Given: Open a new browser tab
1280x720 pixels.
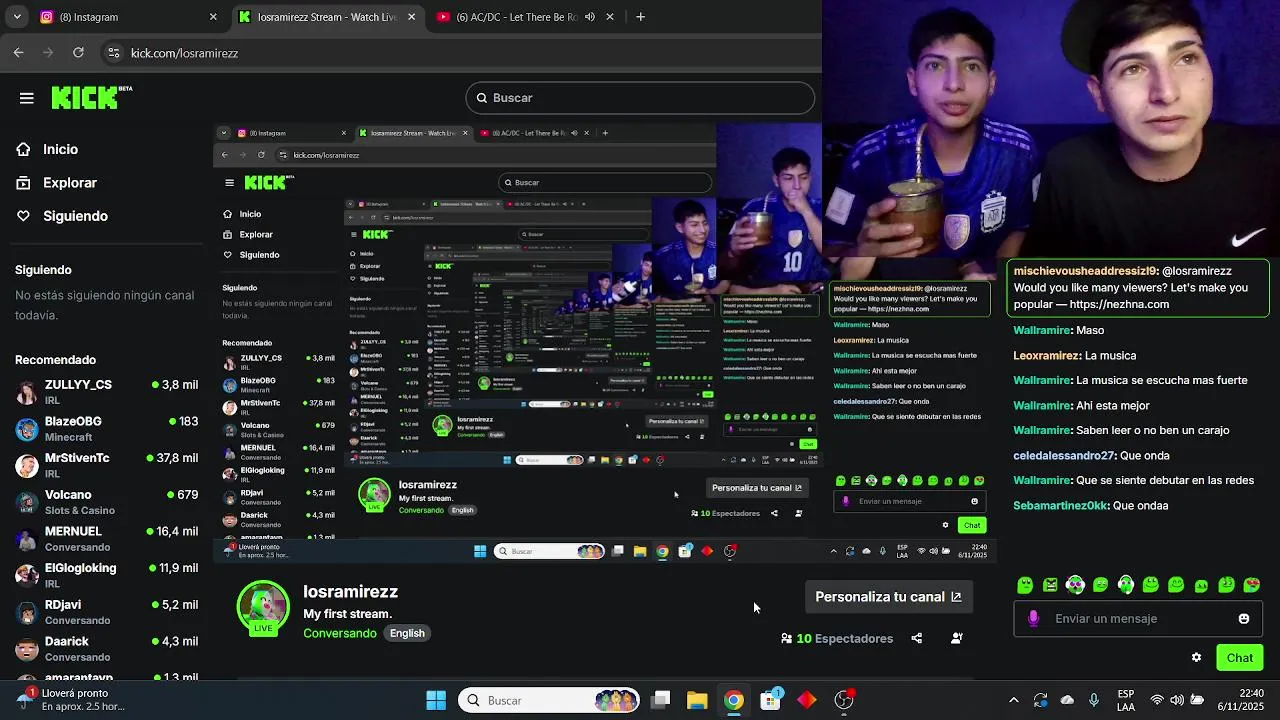Looking at the screenshot, I should 640,17.
